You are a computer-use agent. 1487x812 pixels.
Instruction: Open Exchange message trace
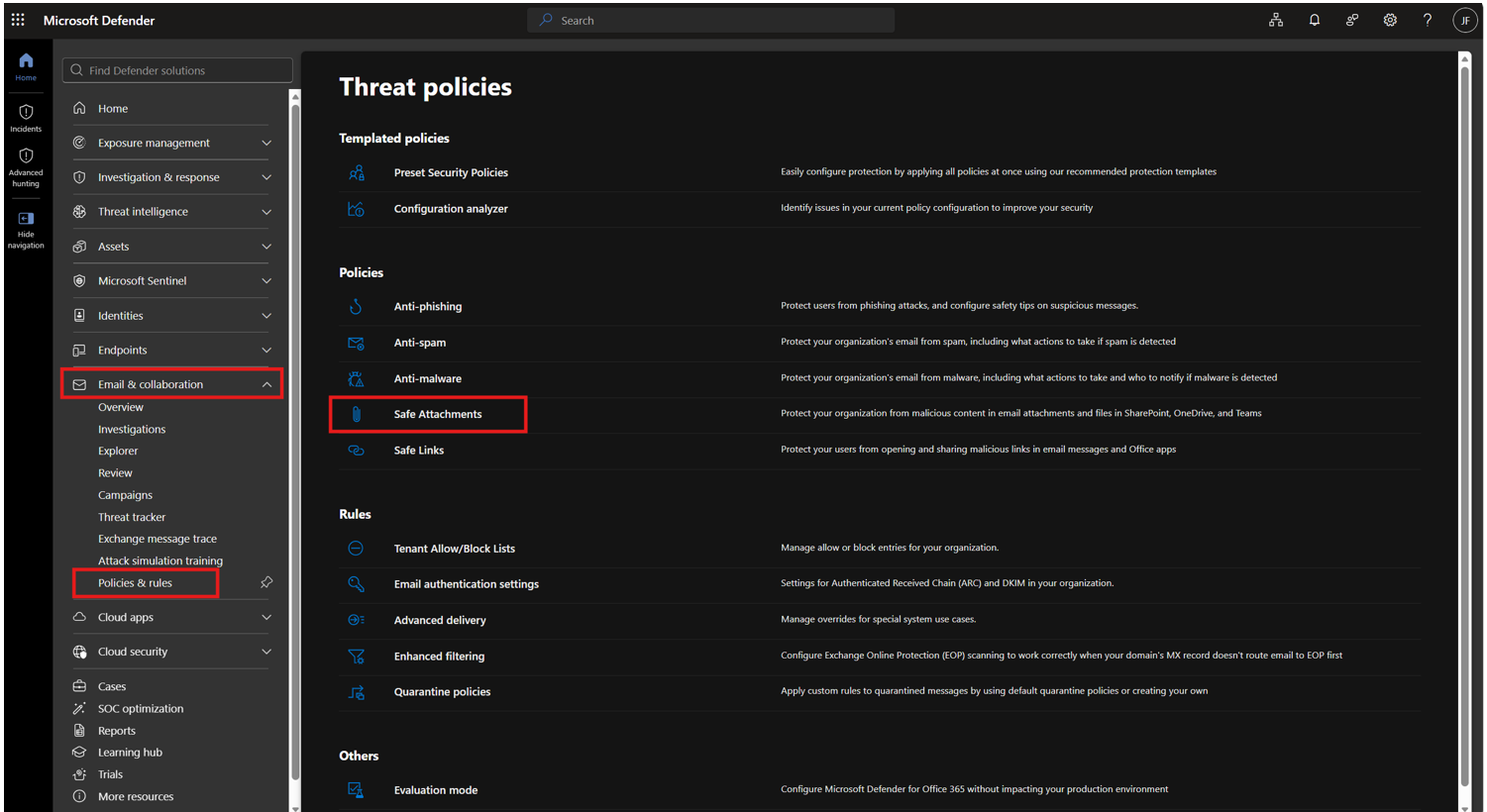click(158, 539)
